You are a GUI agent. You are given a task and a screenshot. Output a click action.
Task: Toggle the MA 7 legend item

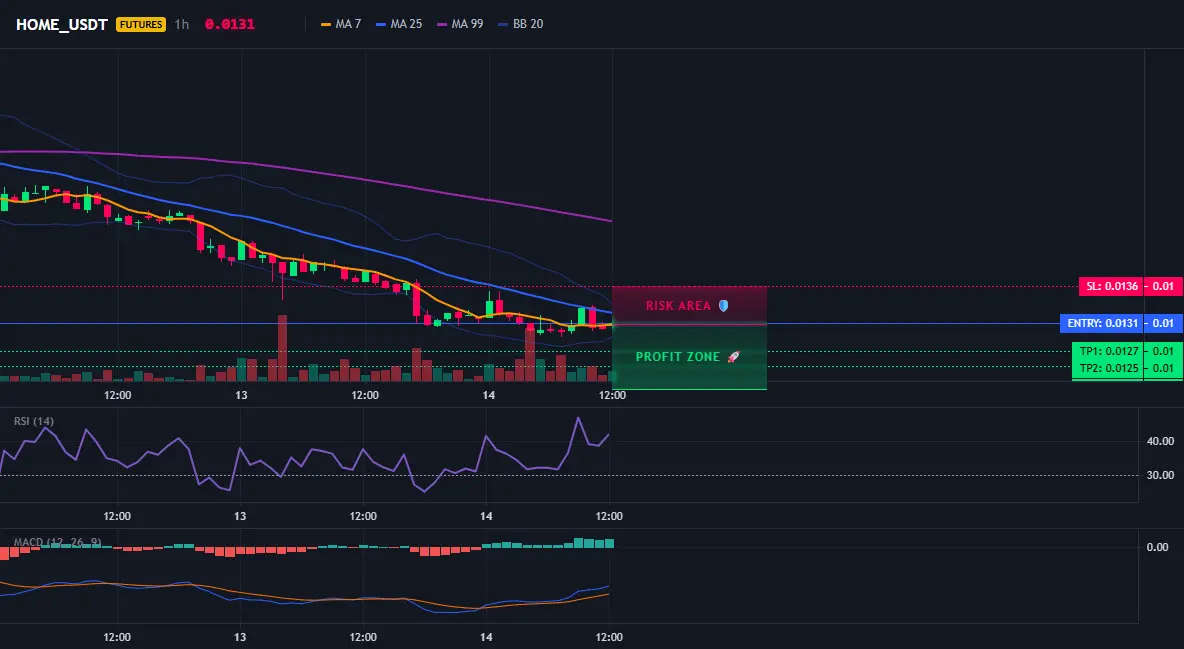point(341,24)
